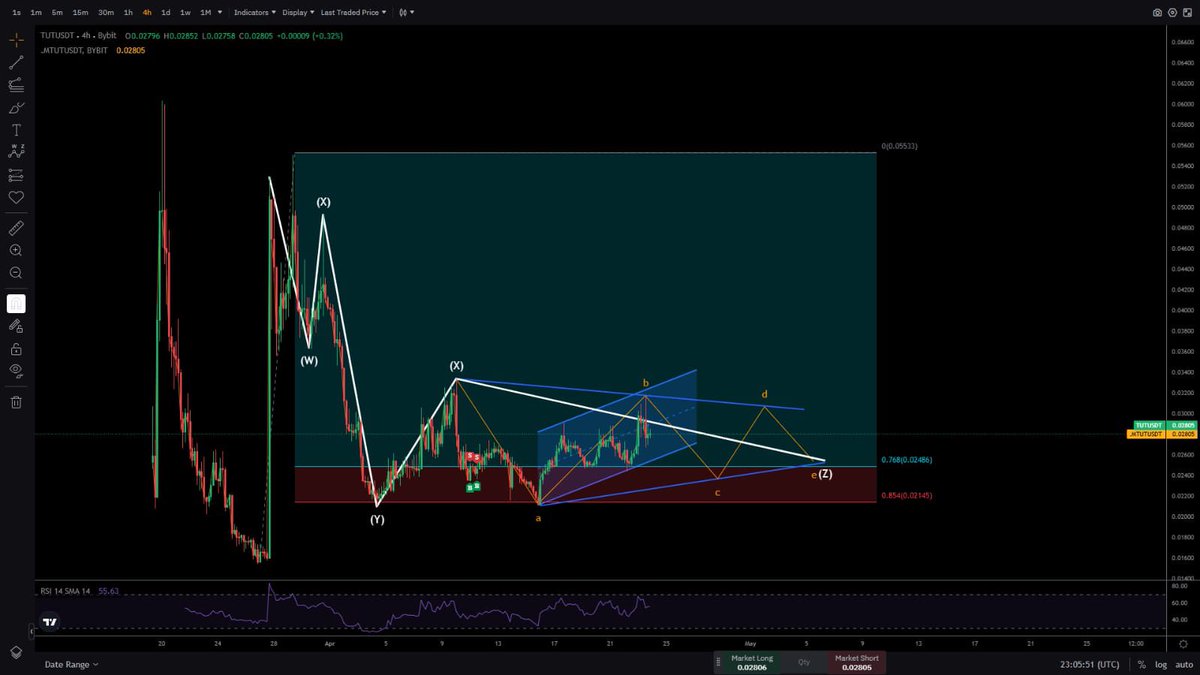This screenshot has width=1200, height=675.
Task: Open the prediction and measurement tools
Action: [x=16, y=175]
